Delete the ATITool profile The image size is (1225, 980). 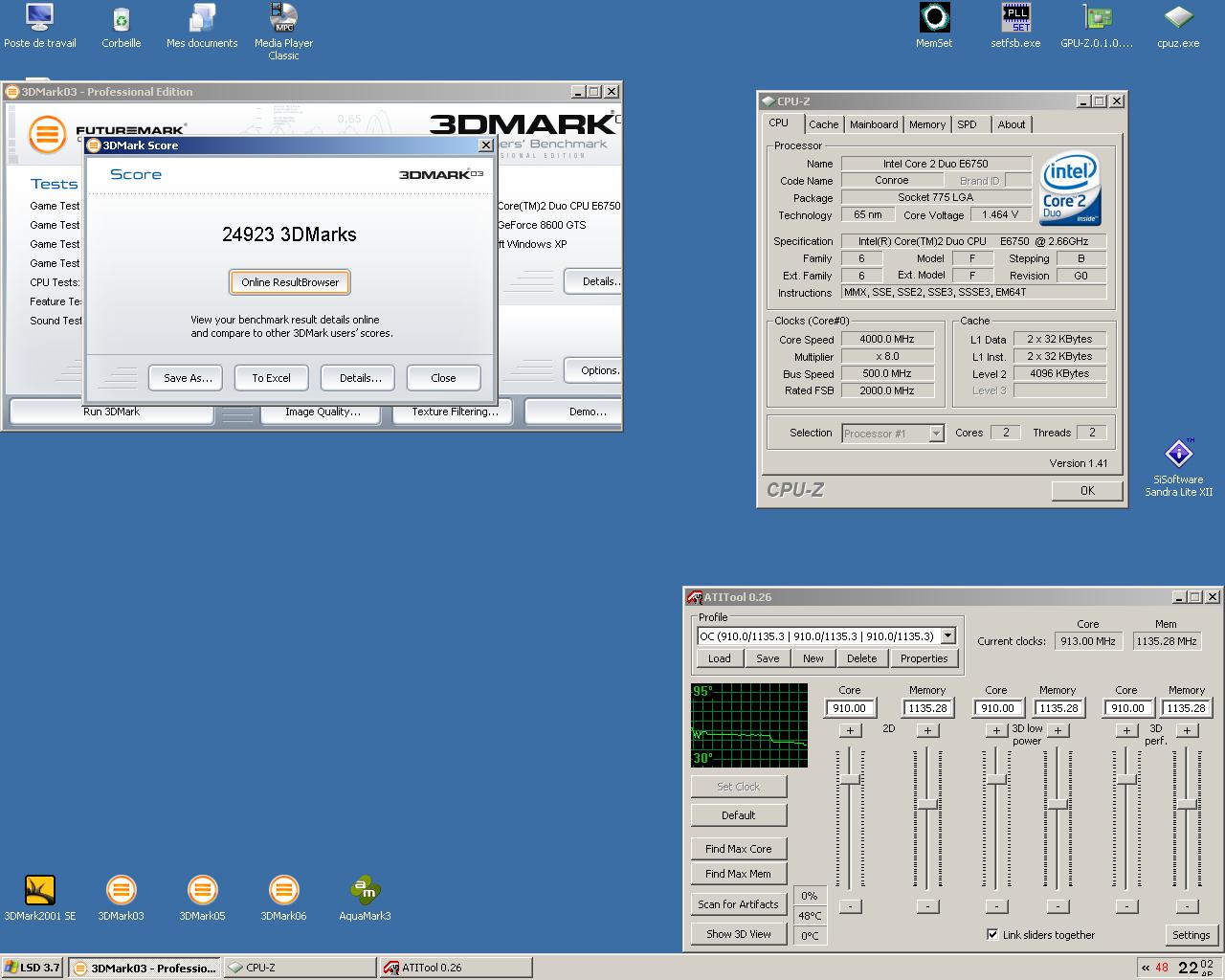coord(861,658)
